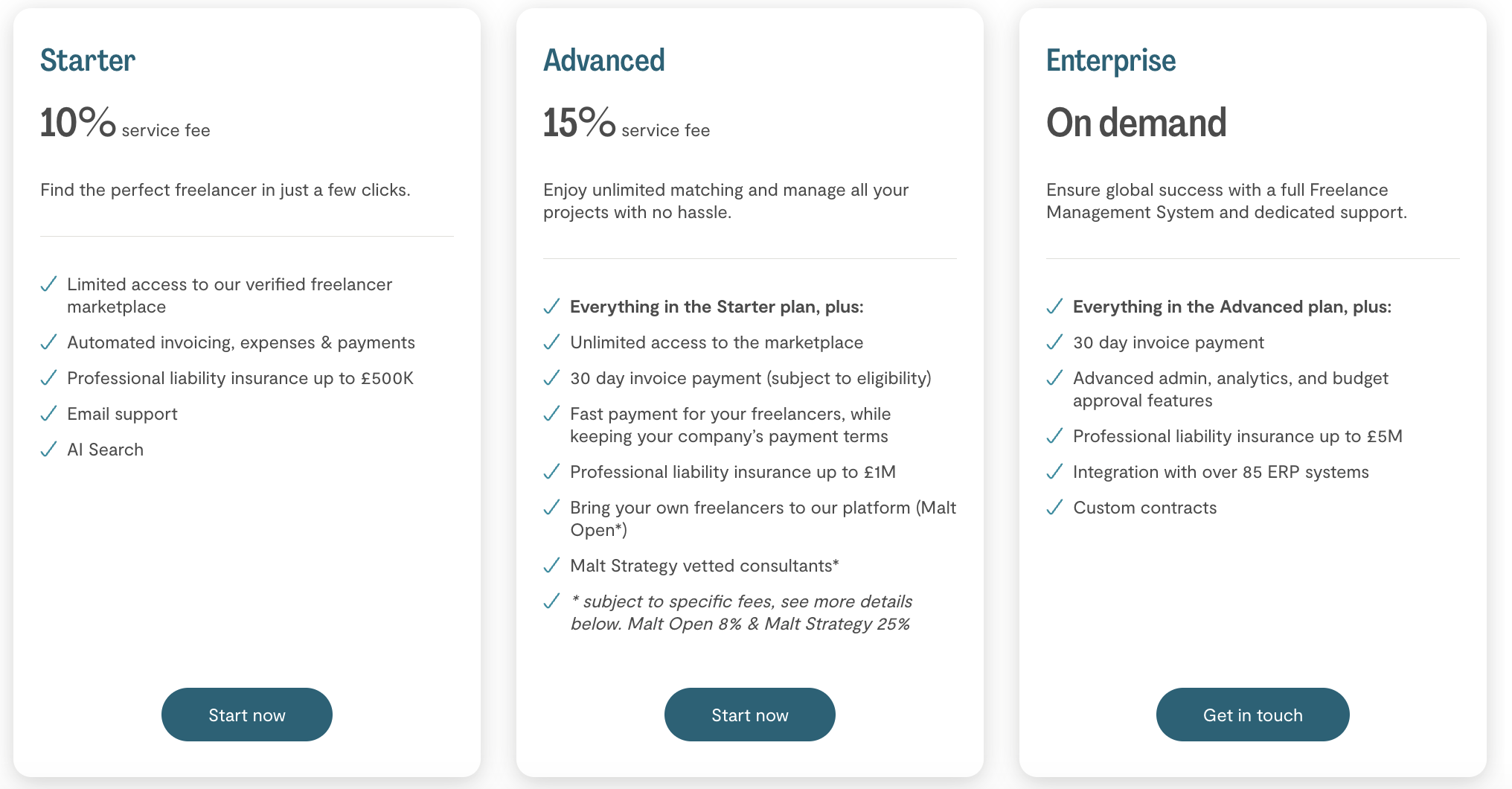Click the Enterprise plan heading

1110,60
